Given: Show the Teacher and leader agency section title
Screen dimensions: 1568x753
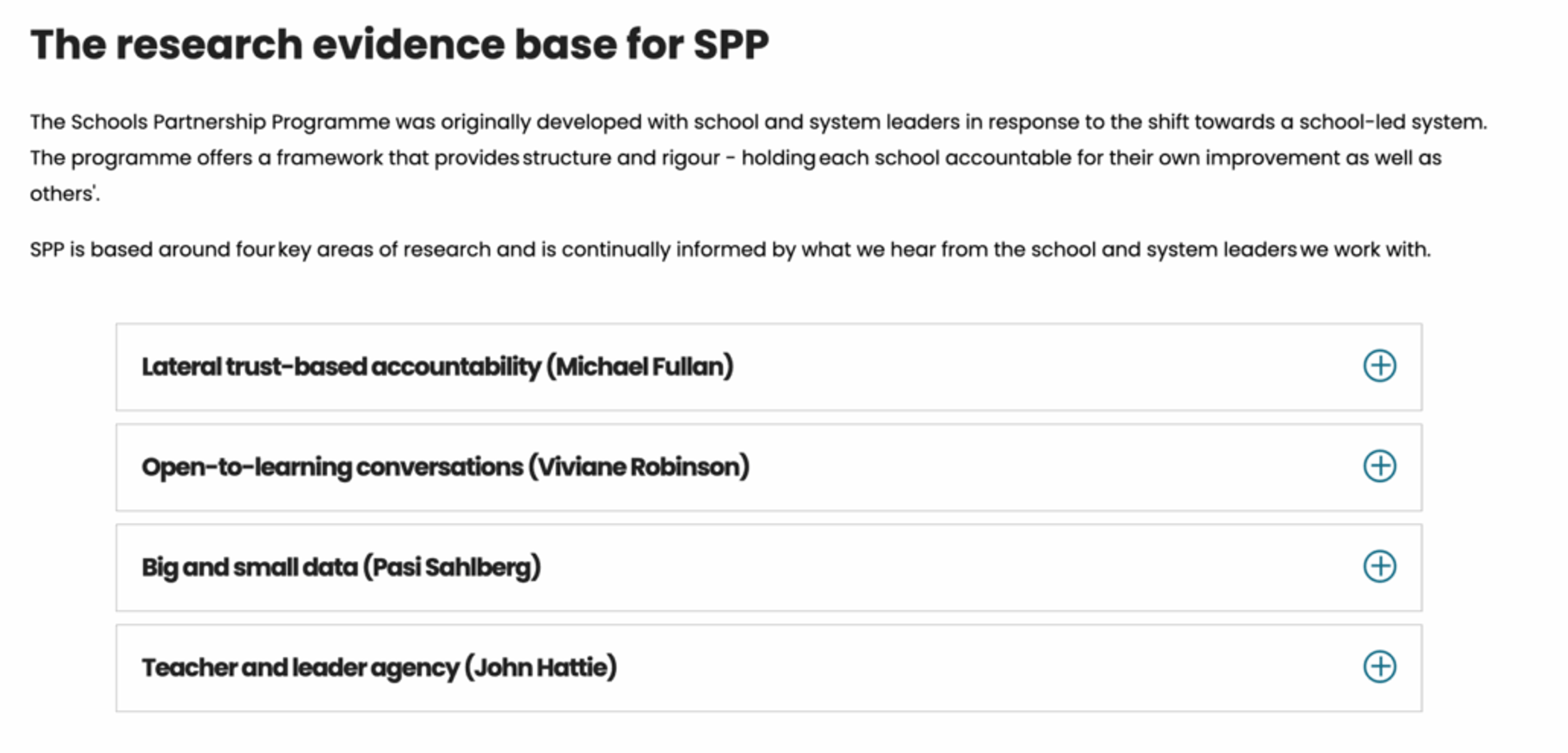Looking at the screenshot, I should coord(300,668).
